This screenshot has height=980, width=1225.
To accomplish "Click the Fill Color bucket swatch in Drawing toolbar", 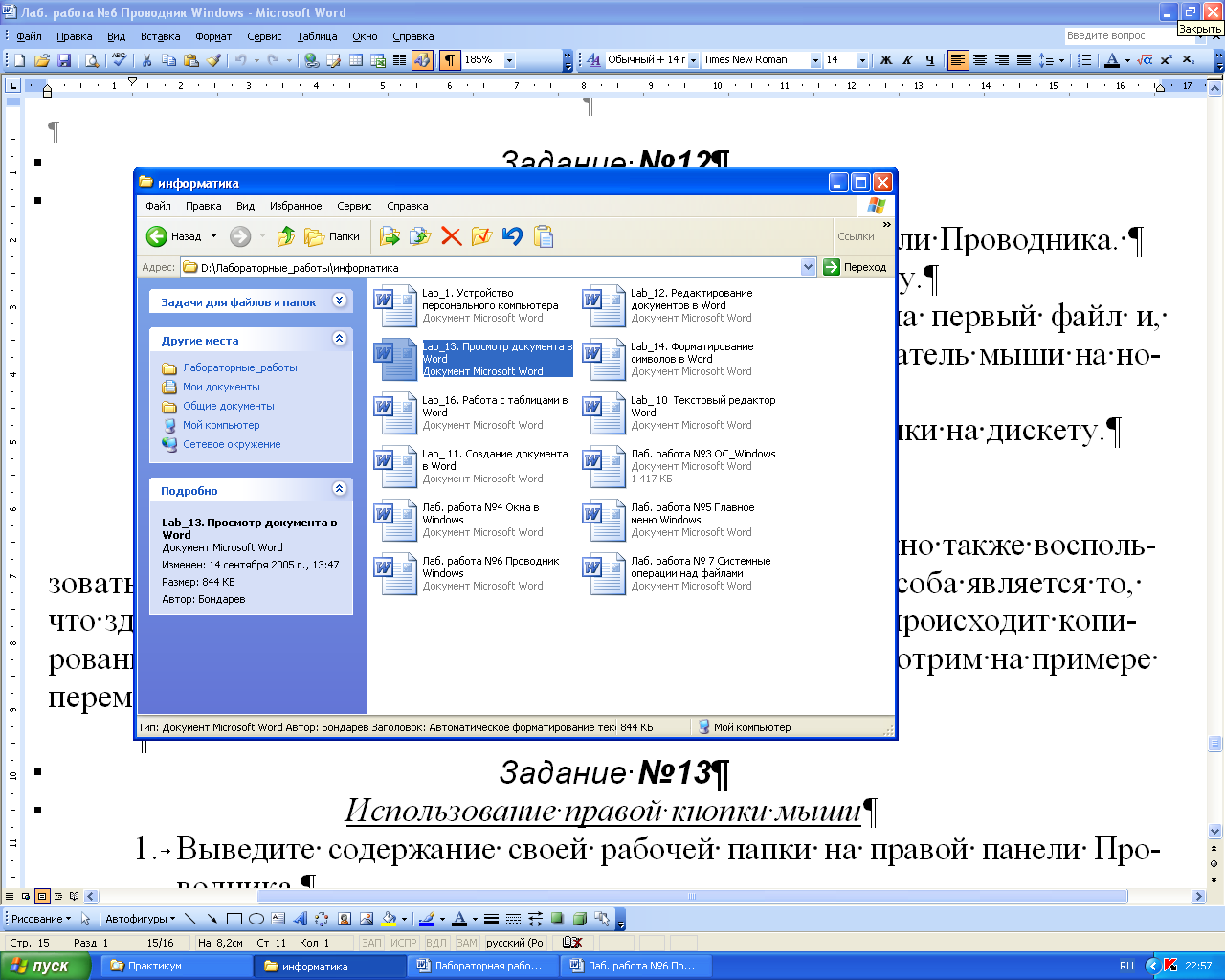I will 389,919.
